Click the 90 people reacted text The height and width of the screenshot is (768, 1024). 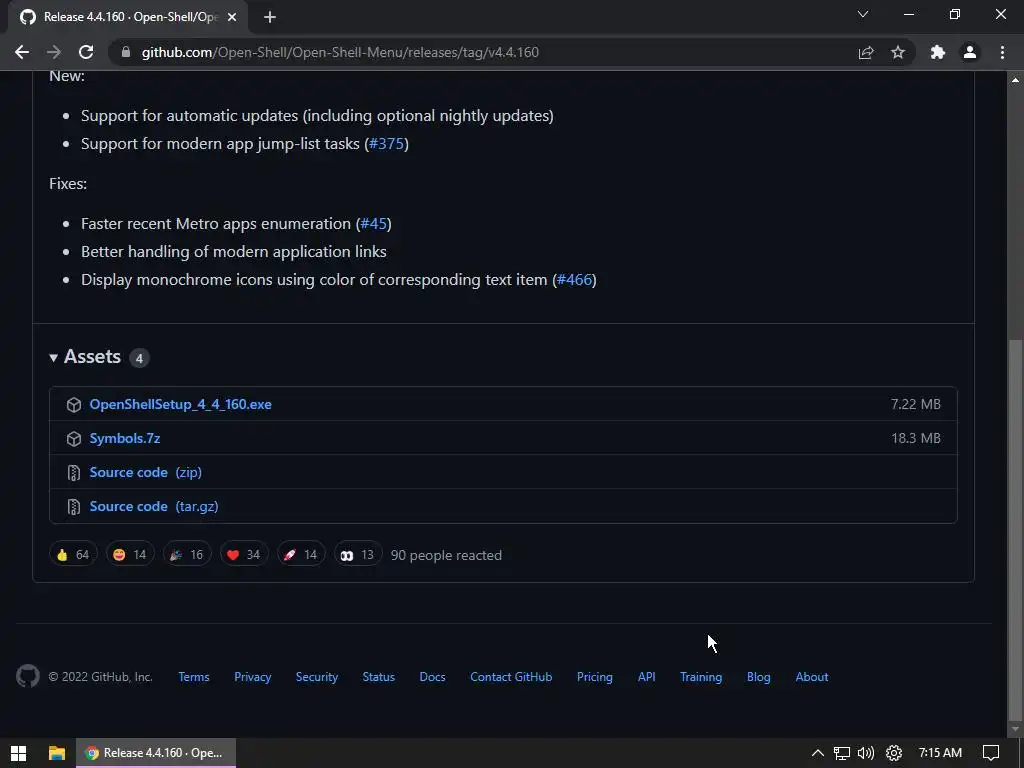click(x=446, y=555)
